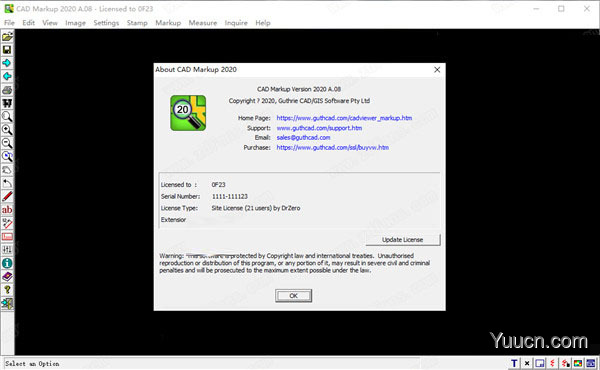This screenshot has width=600, height=370.
Task: Click the greyed redo arrow icon
Action: tap(7, 170)
